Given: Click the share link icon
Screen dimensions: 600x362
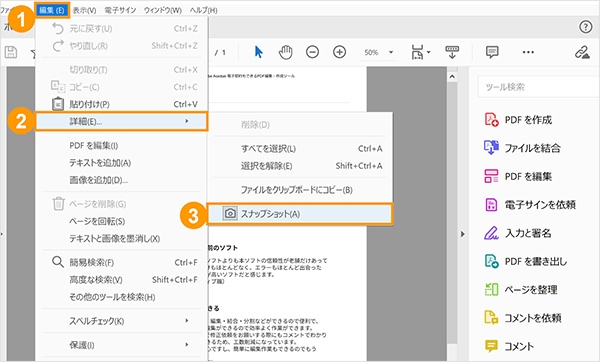Looking at the screenshot, I should (x=582, y=52).
